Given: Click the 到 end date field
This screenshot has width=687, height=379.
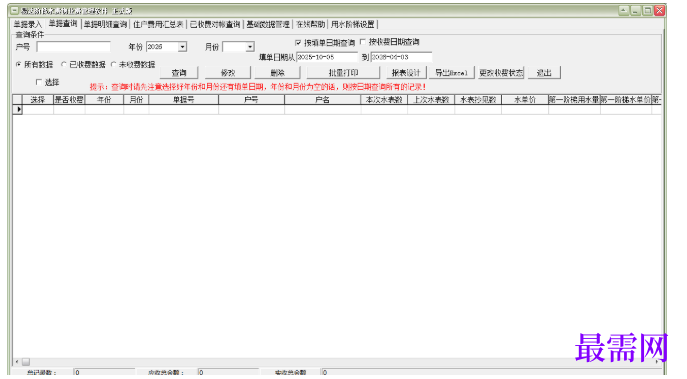Looking at the screenshot, I should point(401,57).
